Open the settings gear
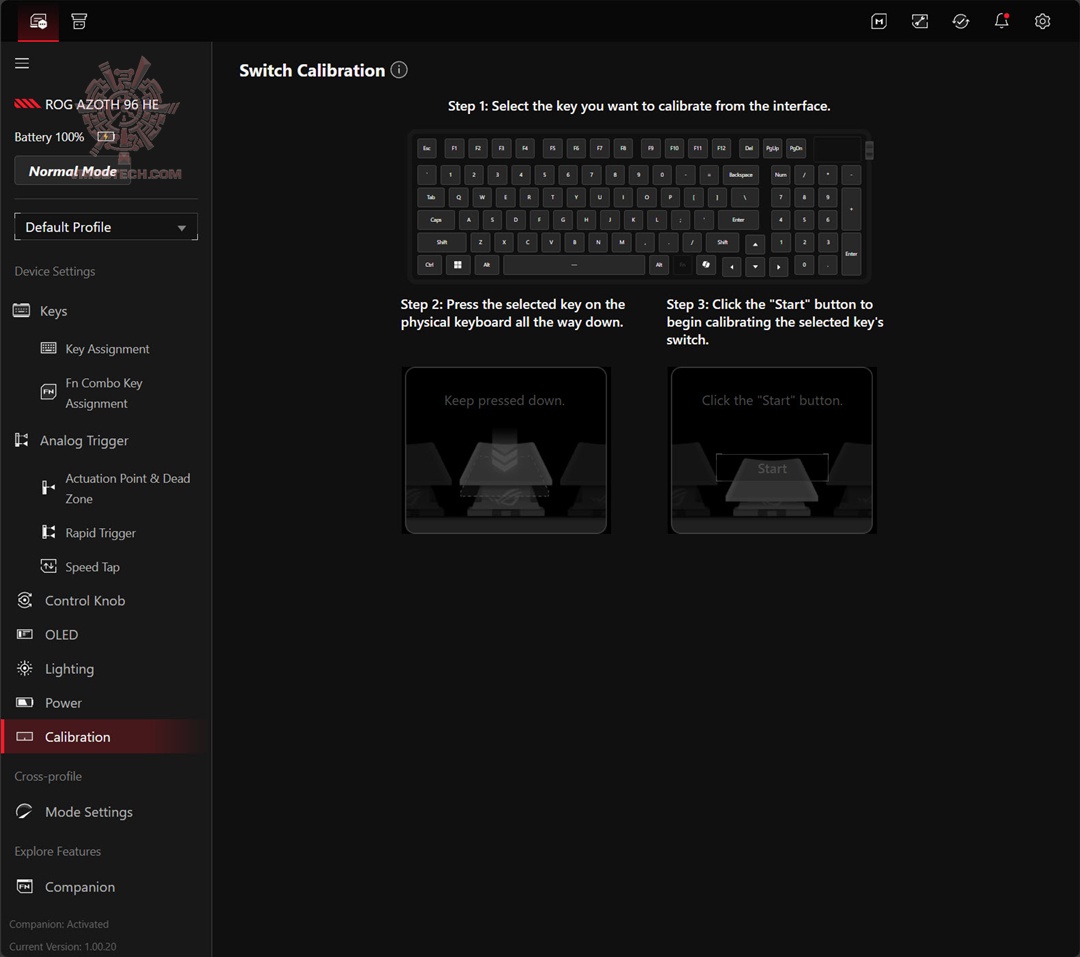 click(1042, 21)
